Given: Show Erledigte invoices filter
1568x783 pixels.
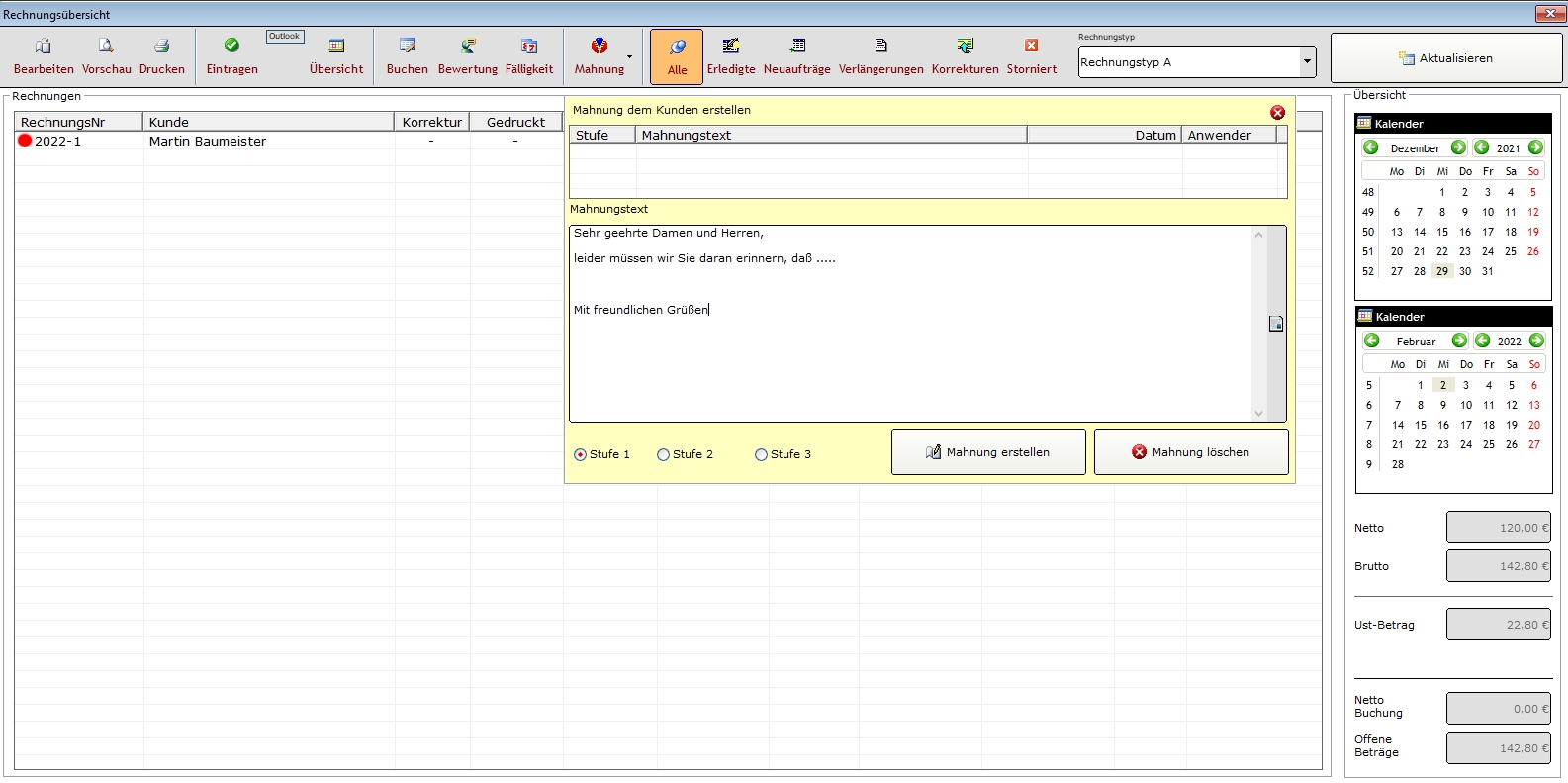Looking at the screenshot, I should [731, 56].
